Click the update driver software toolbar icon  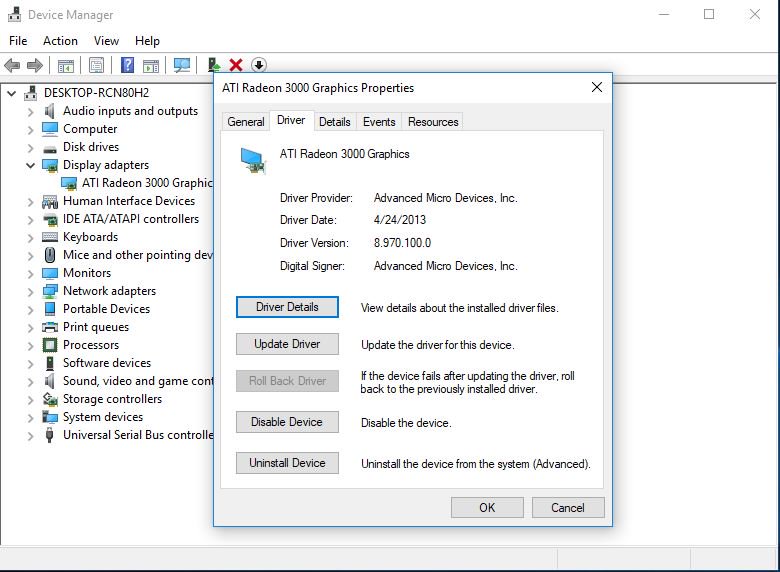tap(213, 65)
